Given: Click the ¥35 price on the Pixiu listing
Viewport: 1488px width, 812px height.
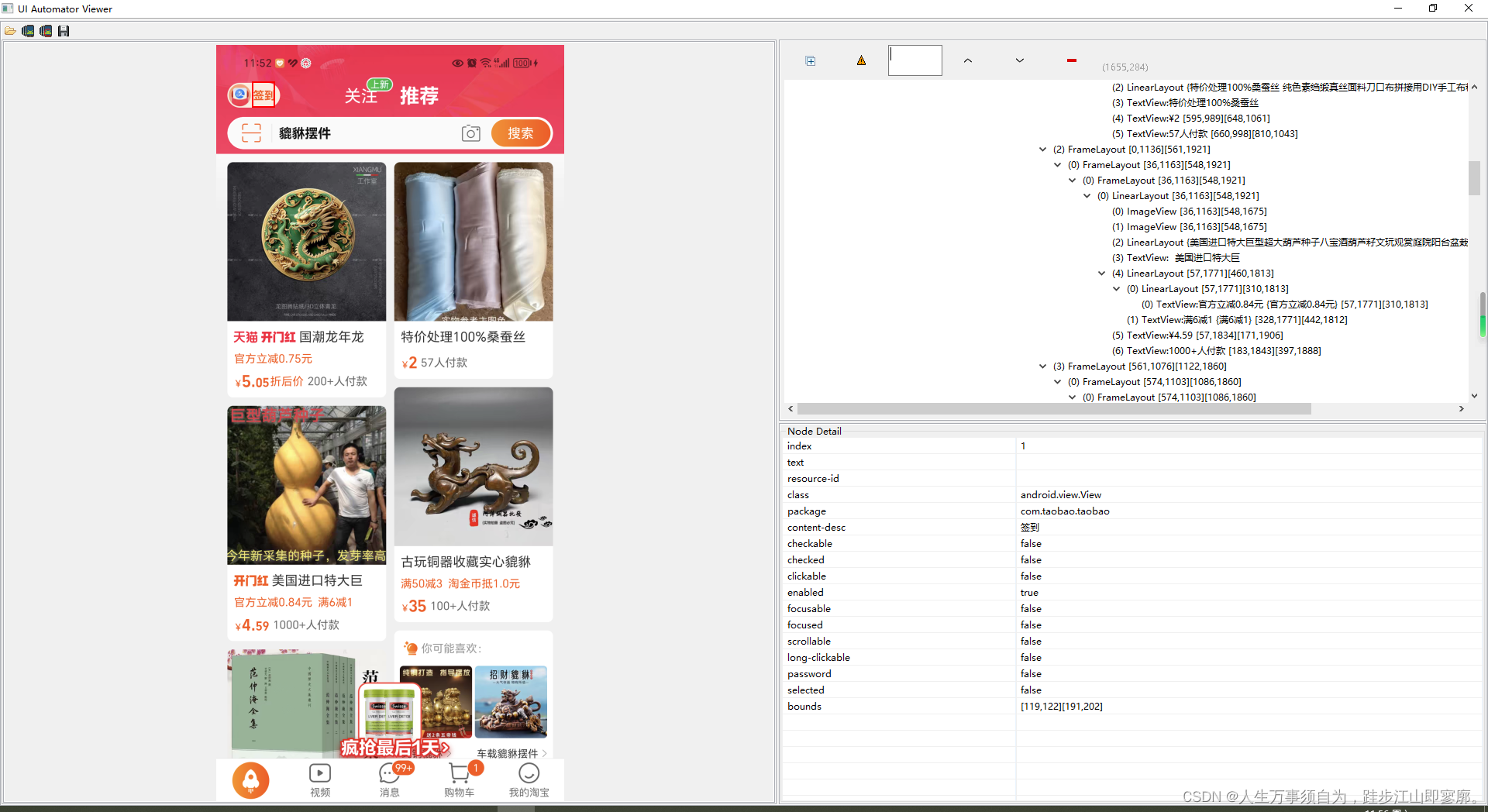Looking at the screenshot, I should pos(415,606).
